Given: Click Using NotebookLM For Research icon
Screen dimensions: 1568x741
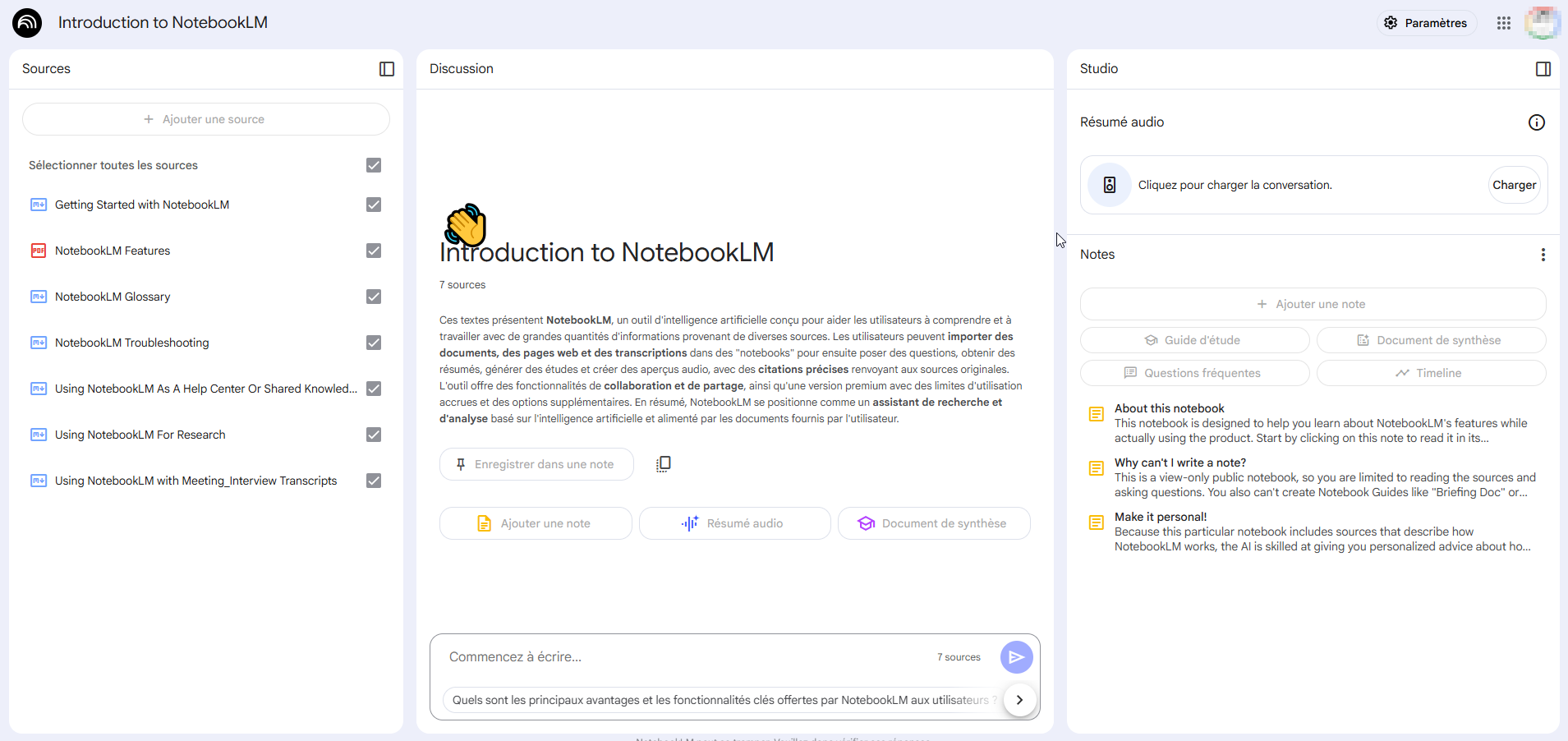Looking at the screenshot, I should [39, 435].
